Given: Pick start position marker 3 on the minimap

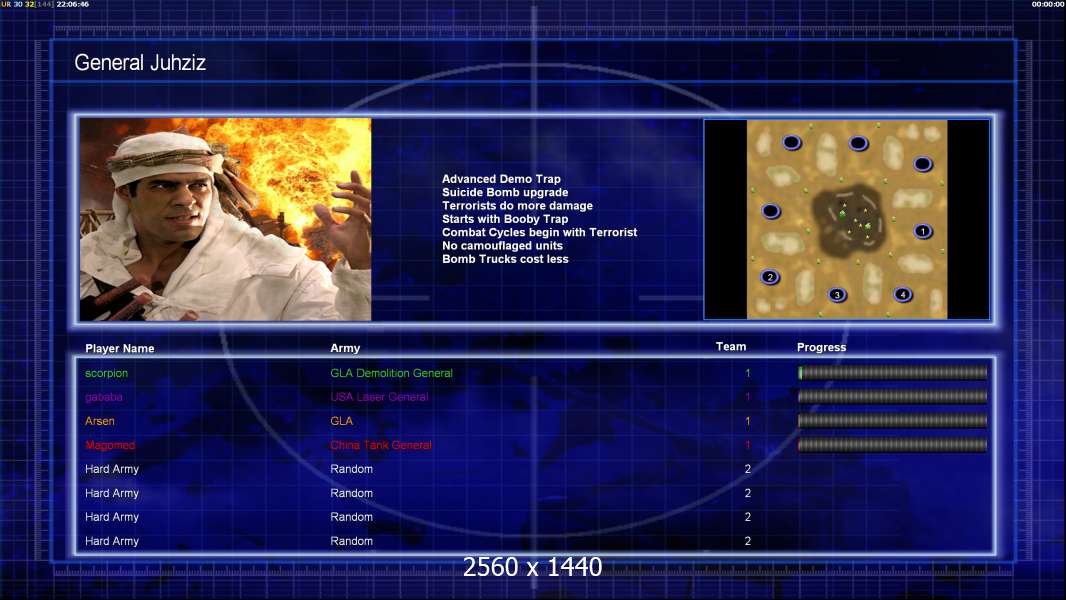Looking at the screenshot, I should (837, 295).
